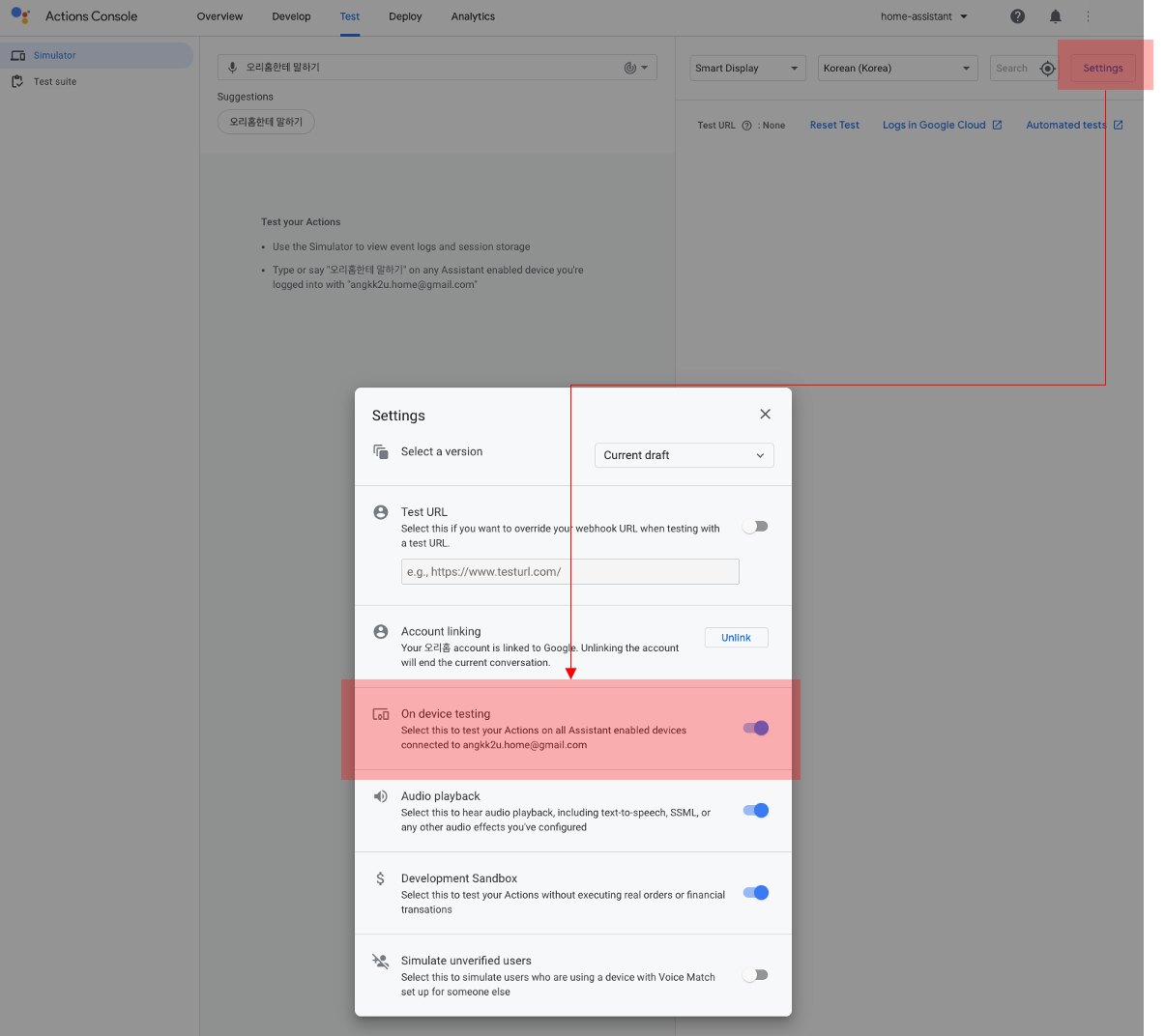
Task: Select Simulator in the sidebar
Action: [x=97, y=55]
